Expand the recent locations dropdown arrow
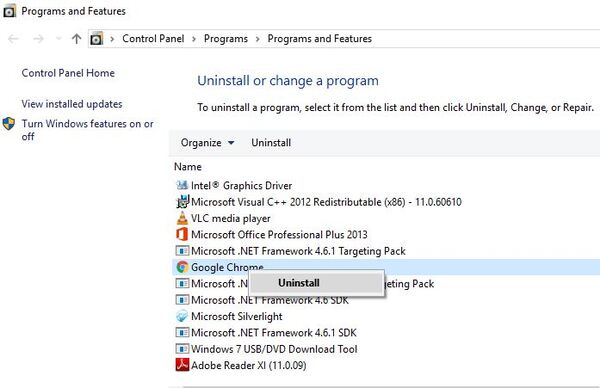Viewport: 600px width, 388px height. (x=59, y=39)
